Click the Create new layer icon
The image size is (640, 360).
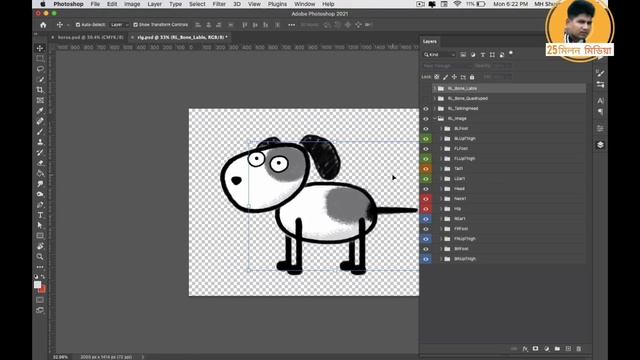pos(568,349)
